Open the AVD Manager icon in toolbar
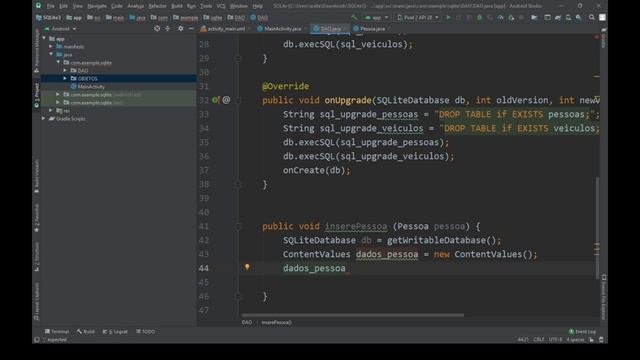This screenshot has height=360, width=640. coord(568,18)
